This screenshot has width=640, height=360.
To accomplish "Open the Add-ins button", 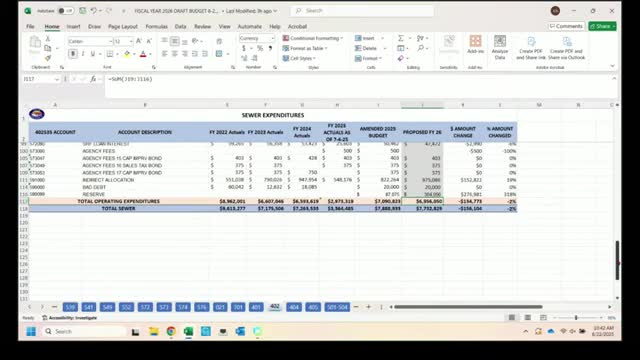I will (x=476, y=44).
